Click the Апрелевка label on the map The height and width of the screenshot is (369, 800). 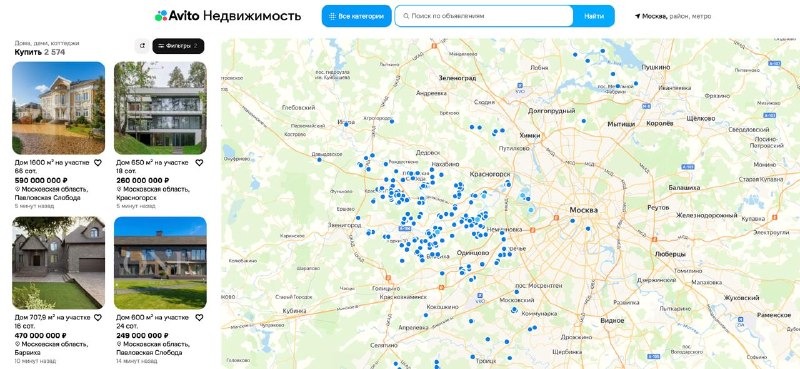413,329
